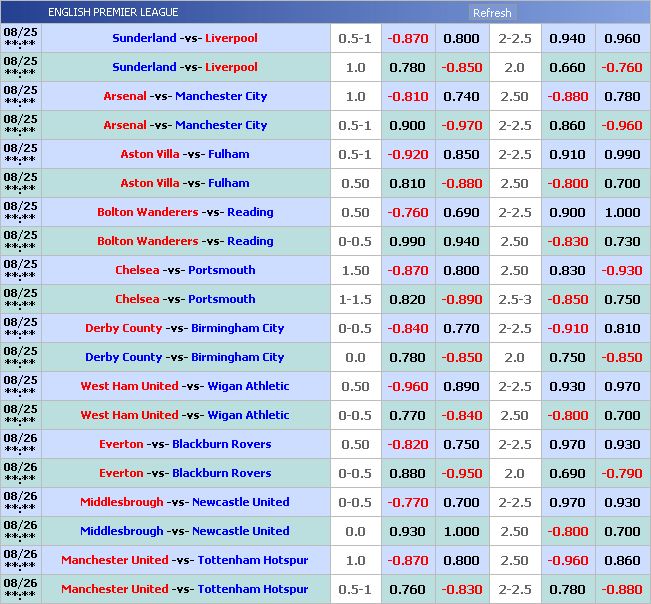Choose -0.920 odds for Aston Villa vs Fulham
The image size is (651, 604).
pyautogui.click(x=407, y=155)
